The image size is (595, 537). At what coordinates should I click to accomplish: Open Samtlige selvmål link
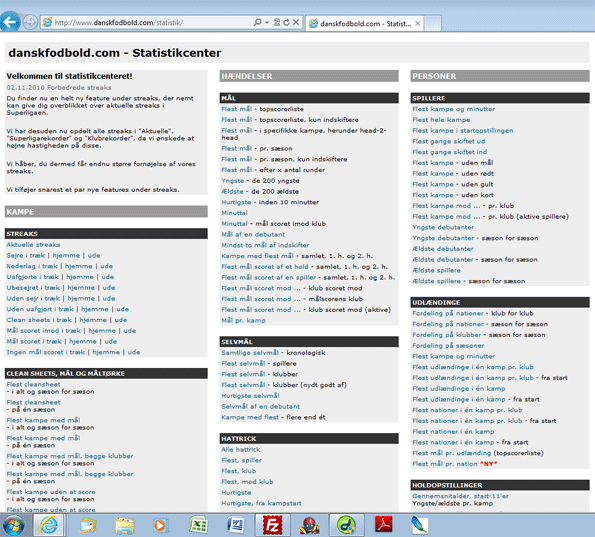(250, 353)
